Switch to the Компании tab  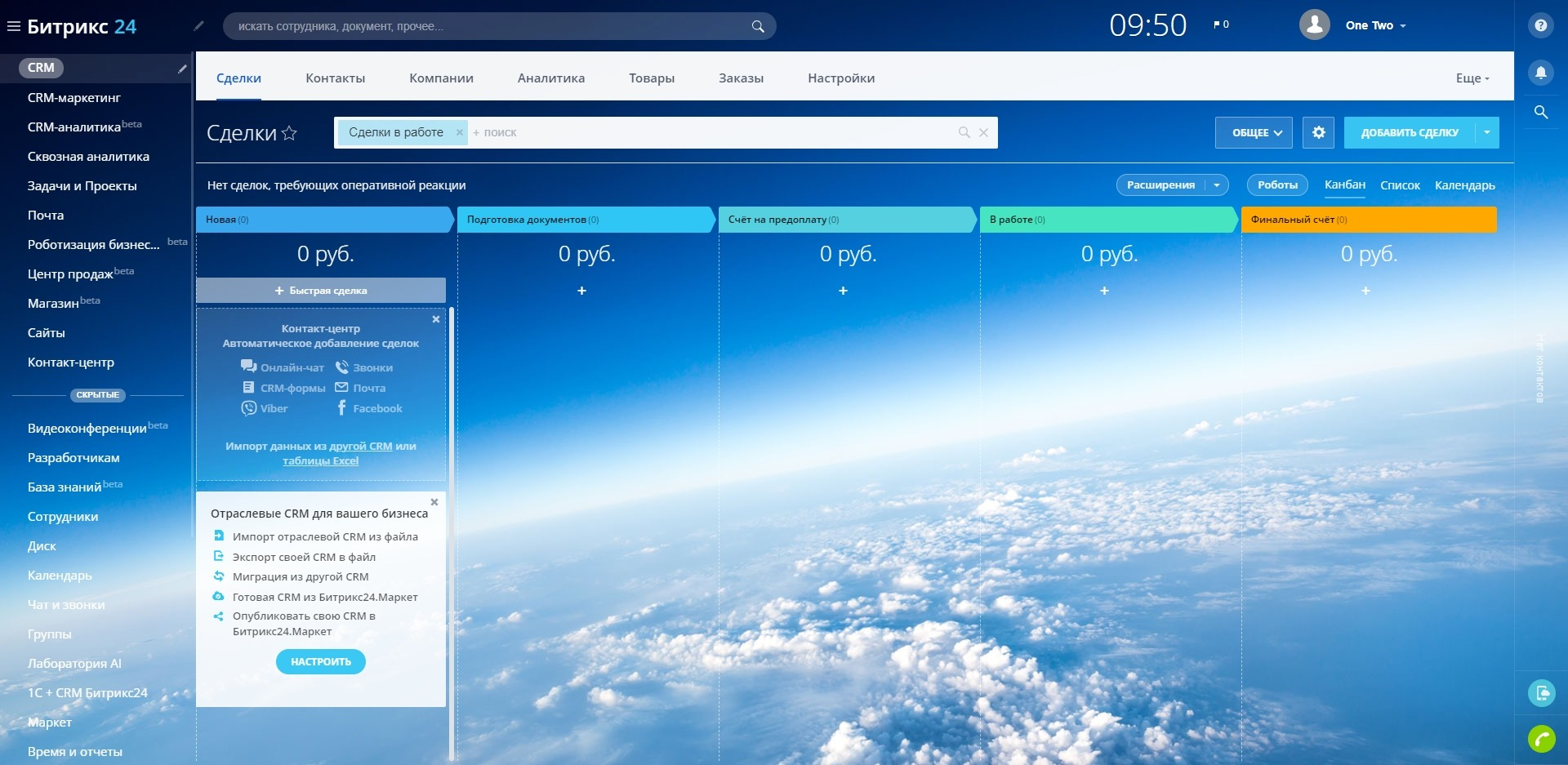[442, 78]
